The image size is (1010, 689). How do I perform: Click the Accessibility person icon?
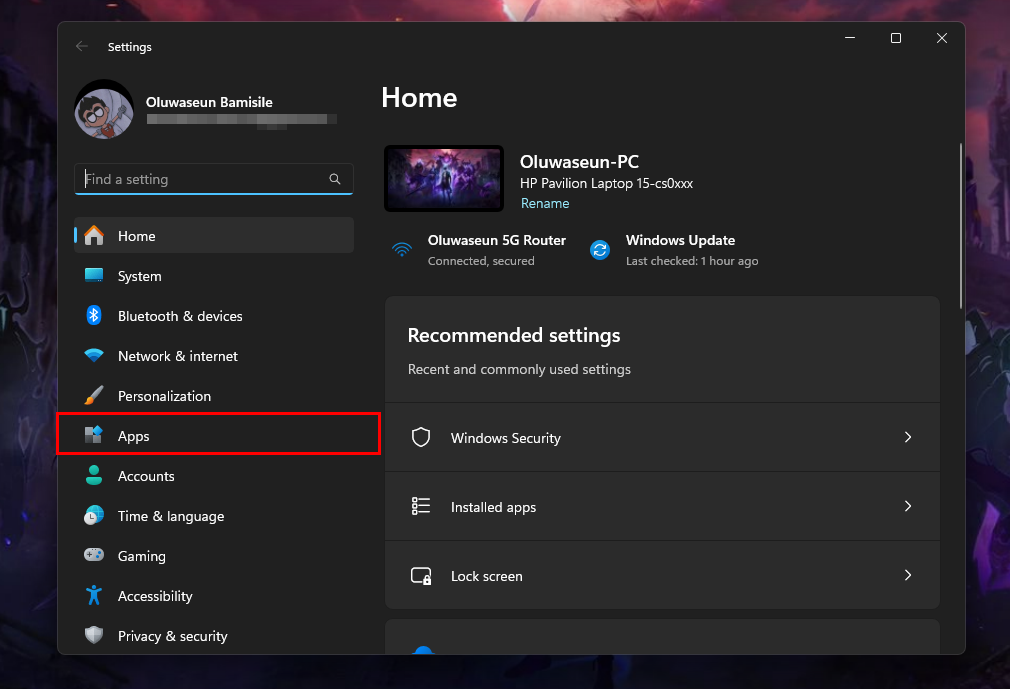click(x=96, y=596)
